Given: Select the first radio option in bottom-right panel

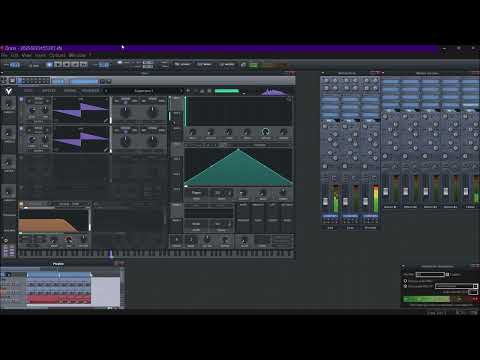Looking at the screenshot, I should [406, 281].
